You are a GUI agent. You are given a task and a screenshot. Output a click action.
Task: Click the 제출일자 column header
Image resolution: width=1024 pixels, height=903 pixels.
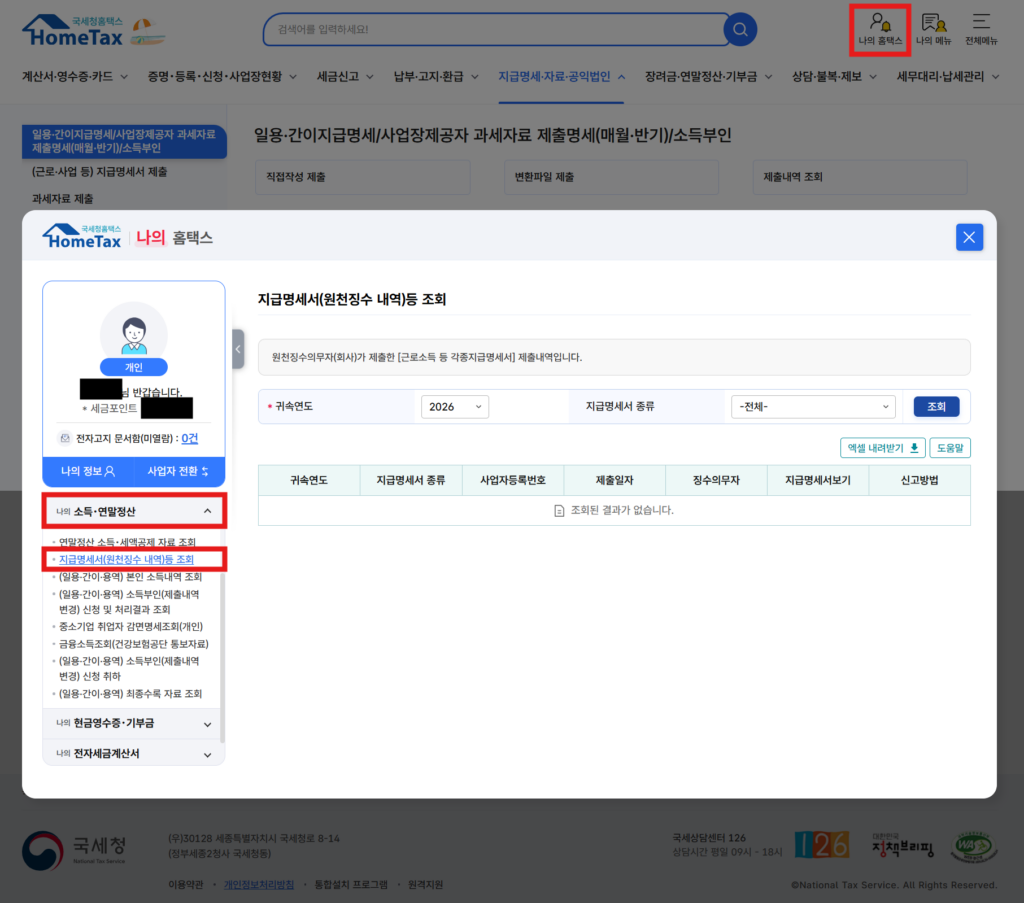615,480
